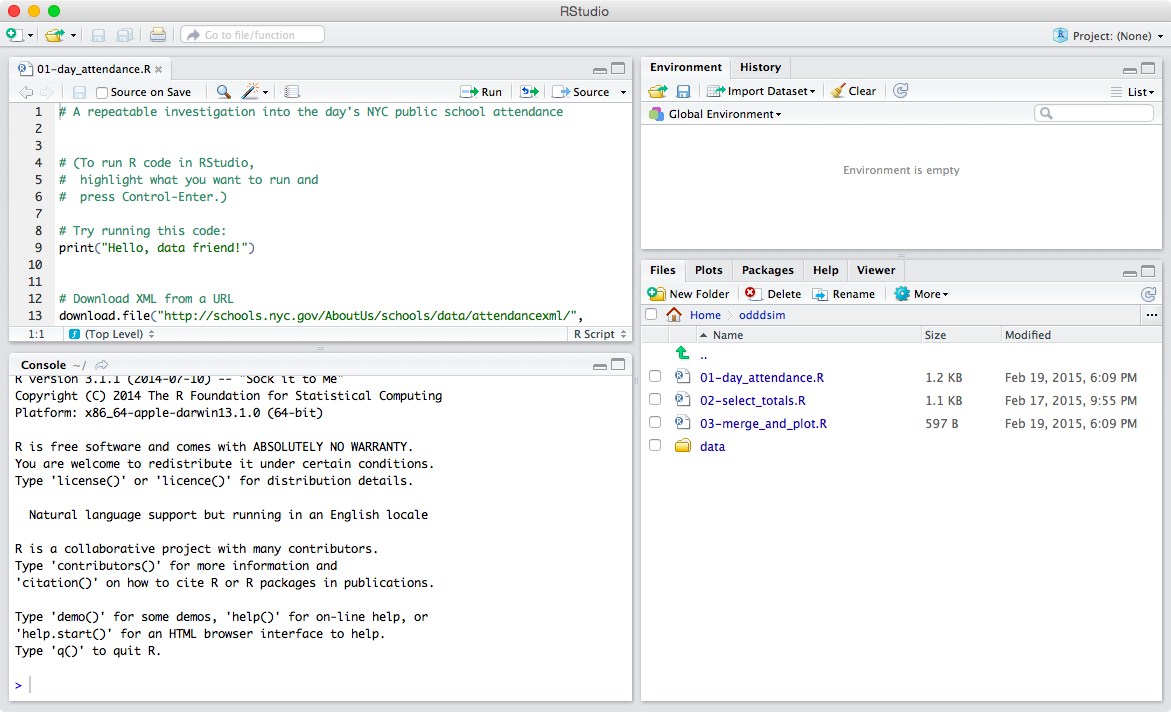The width and height of the screenshot is (1171, 712).
Task: Toggle the Source on Save checkbox
Action: [x=102, y=93]
